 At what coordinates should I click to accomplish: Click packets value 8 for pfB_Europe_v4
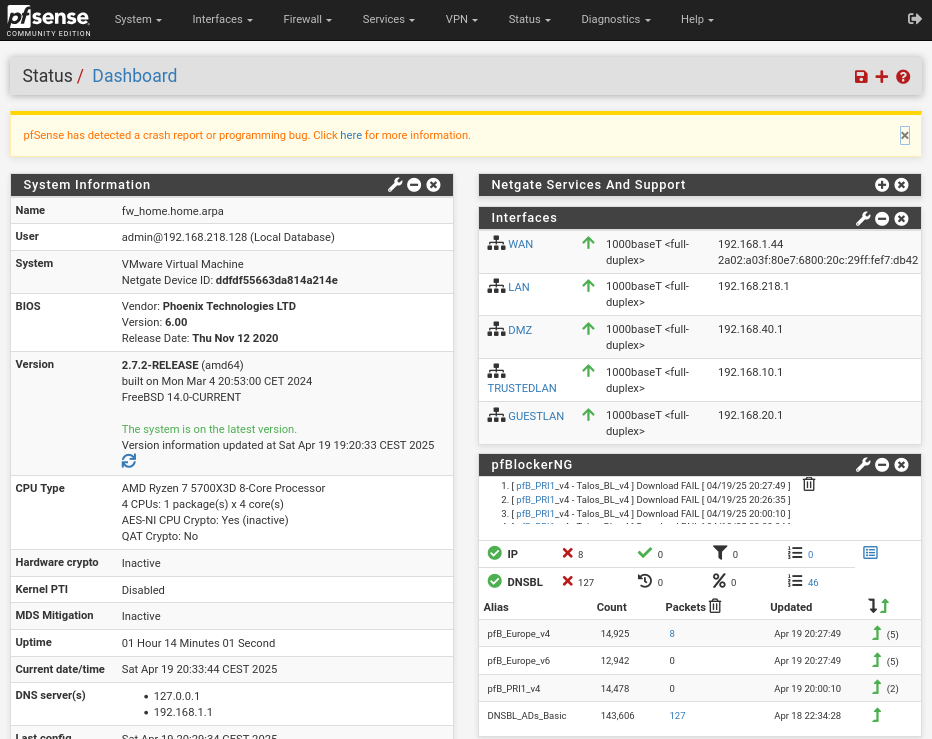[672, 634]
